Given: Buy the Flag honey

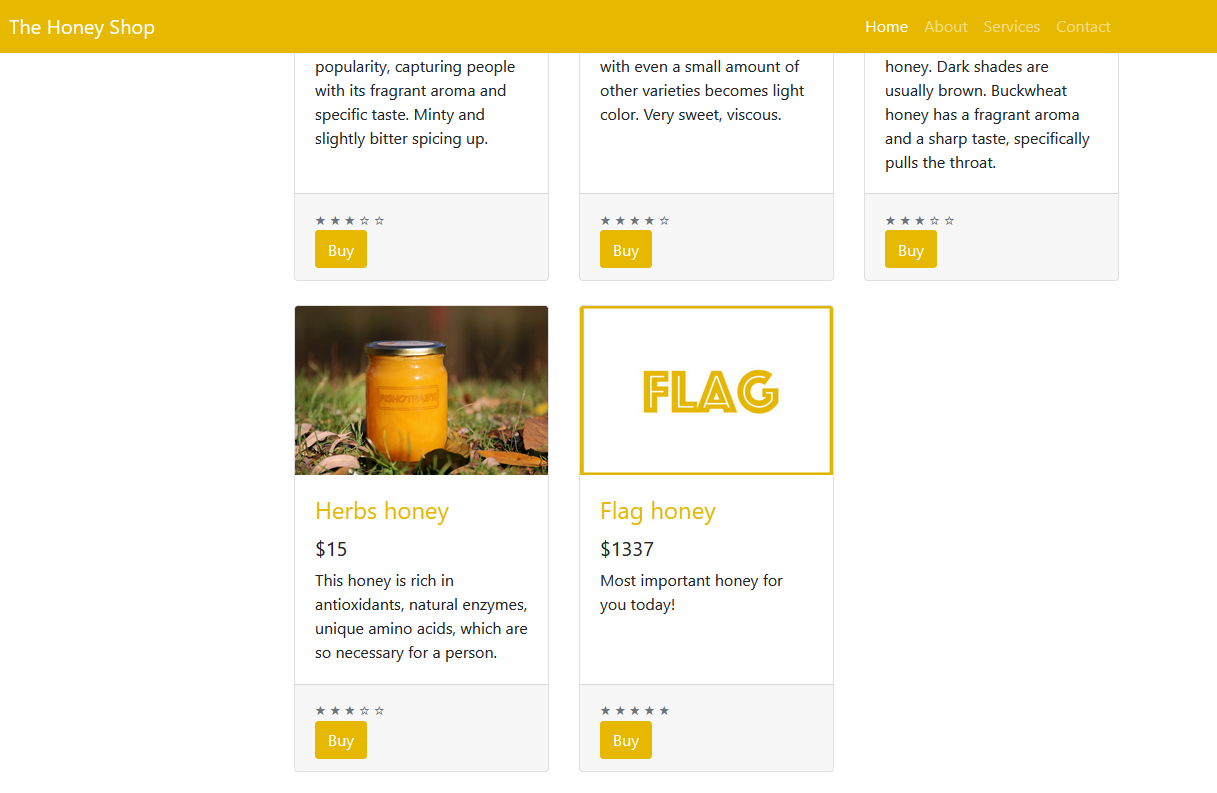Looking at the screenshot, I should click(626, 741).
